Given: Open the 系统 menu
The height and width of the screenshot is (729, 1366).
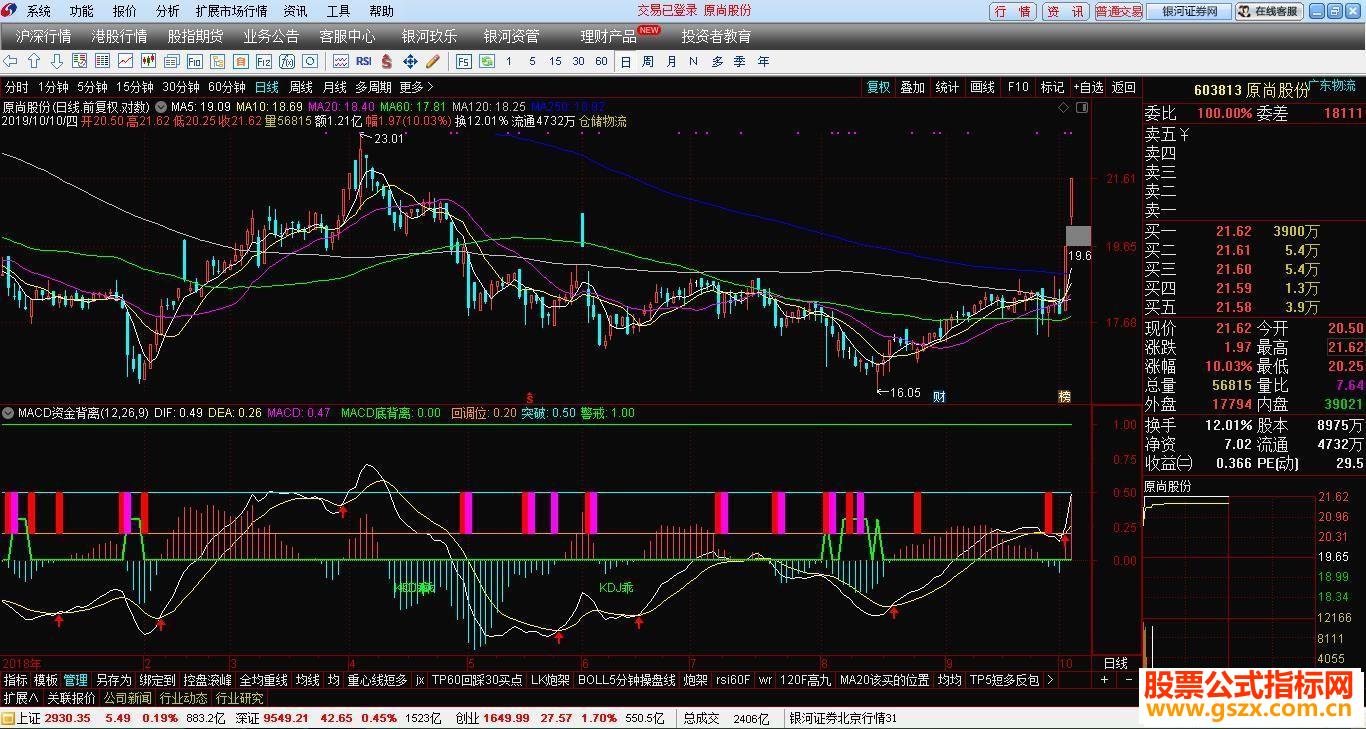Looking at the screenshot, I should point(39,11).
